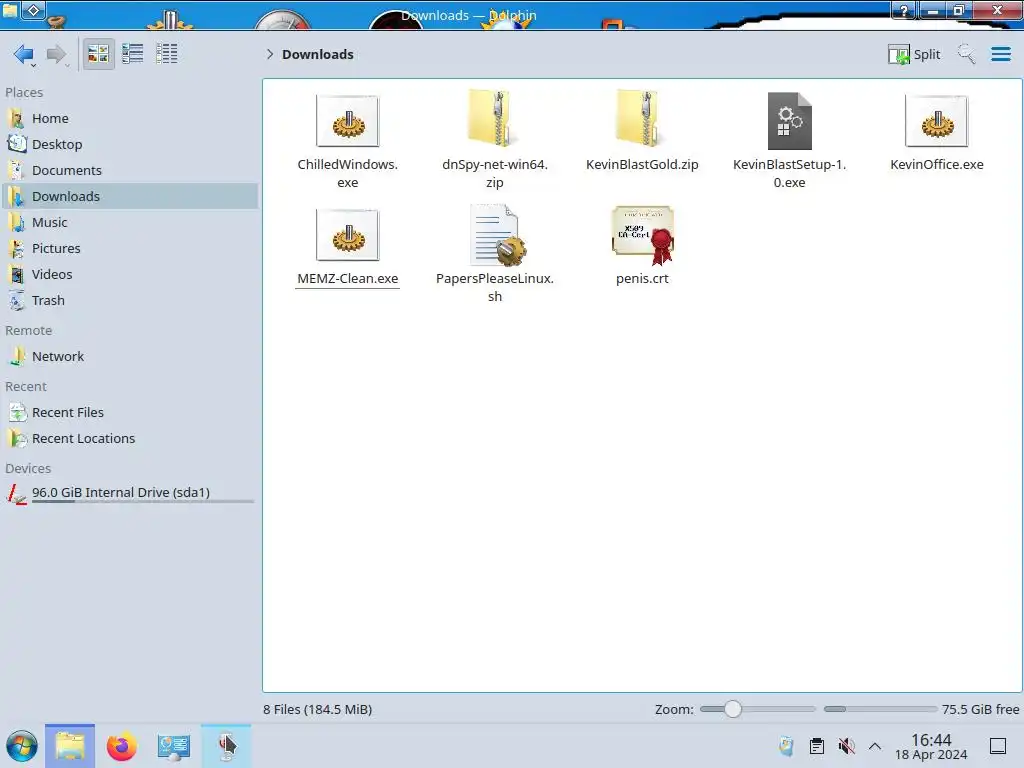Click the title bar help question mark
This screenshot has width=1024, height=768.
904,10
